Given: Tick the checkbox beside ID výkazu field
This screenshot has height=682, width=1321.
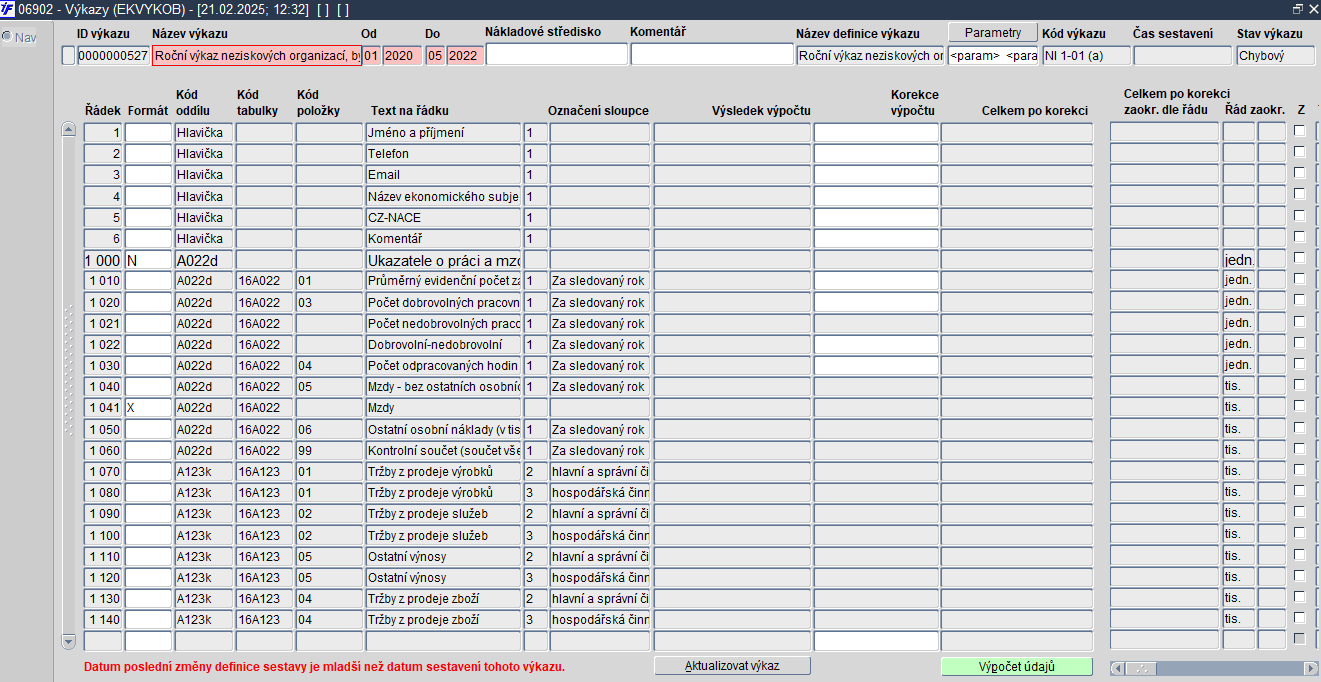Looking at the screenshot, I should tap(68, 56).
